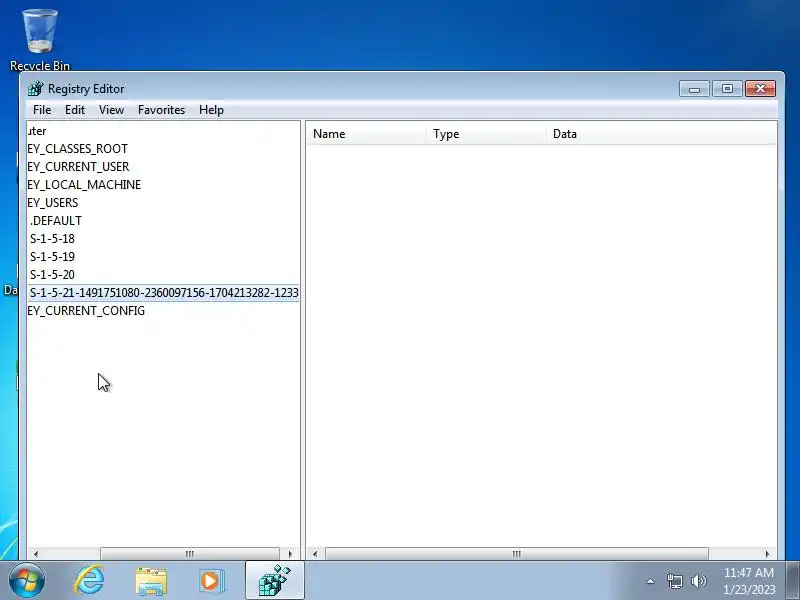800x600 pixels.
Task: Open Windows Explorer from the taskbar
Action: click(x=151, y=581)
